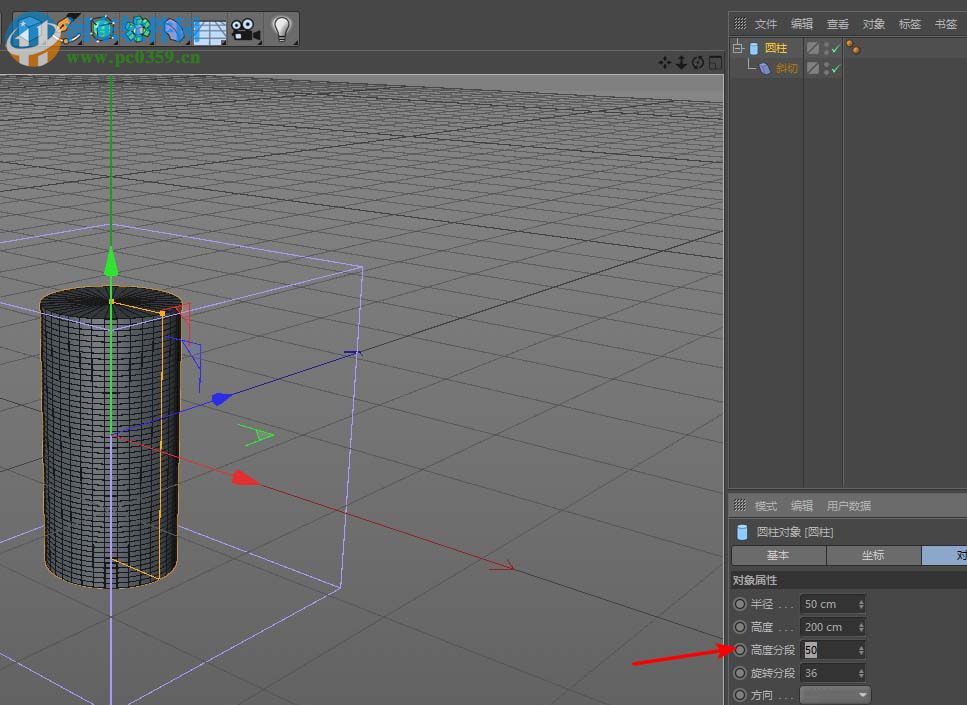Create a camera using the camera icon
The height and width of the screenshot is (705, 967).
243,28
